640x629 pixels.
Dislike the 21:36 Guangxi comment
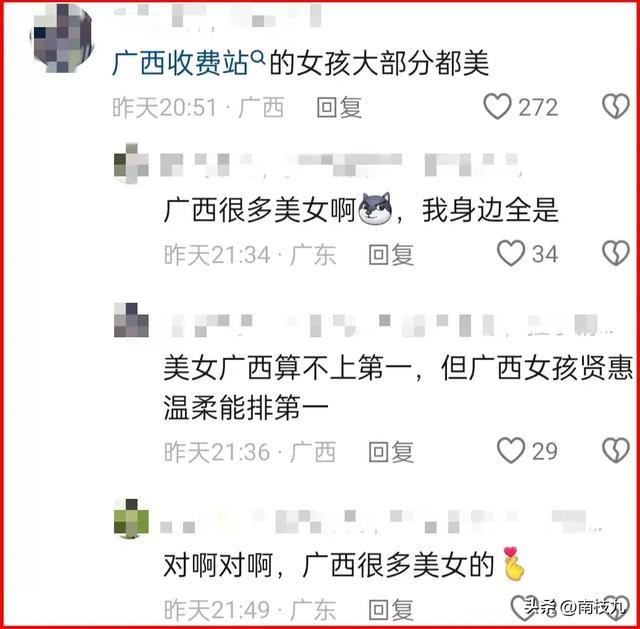click(616, 450)
